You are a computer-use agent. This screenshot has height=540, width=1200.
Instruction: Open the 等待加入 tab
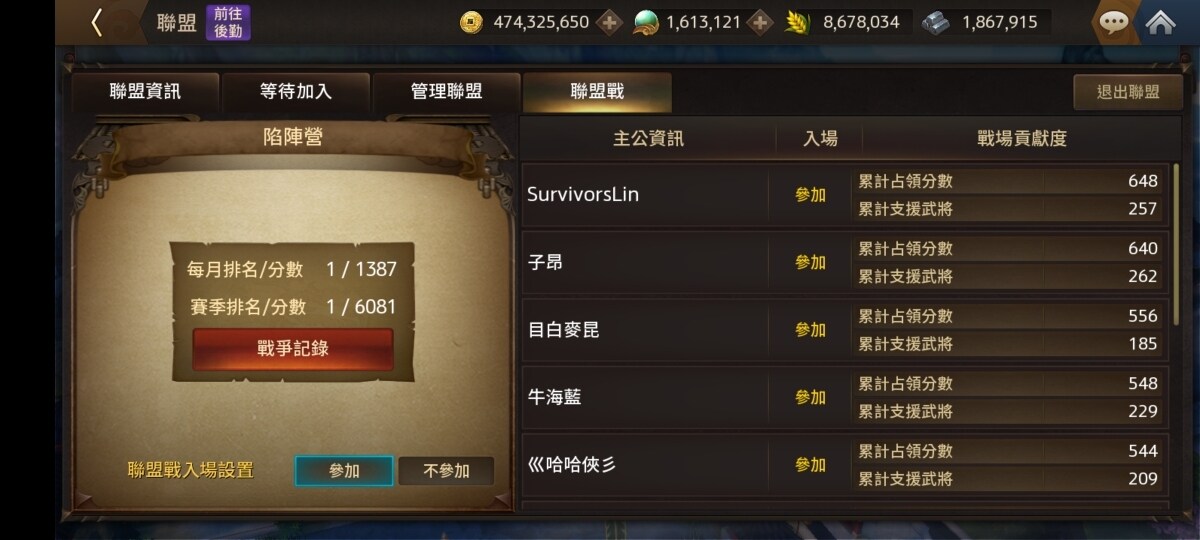pyautogui.click(x=296, y=92)
